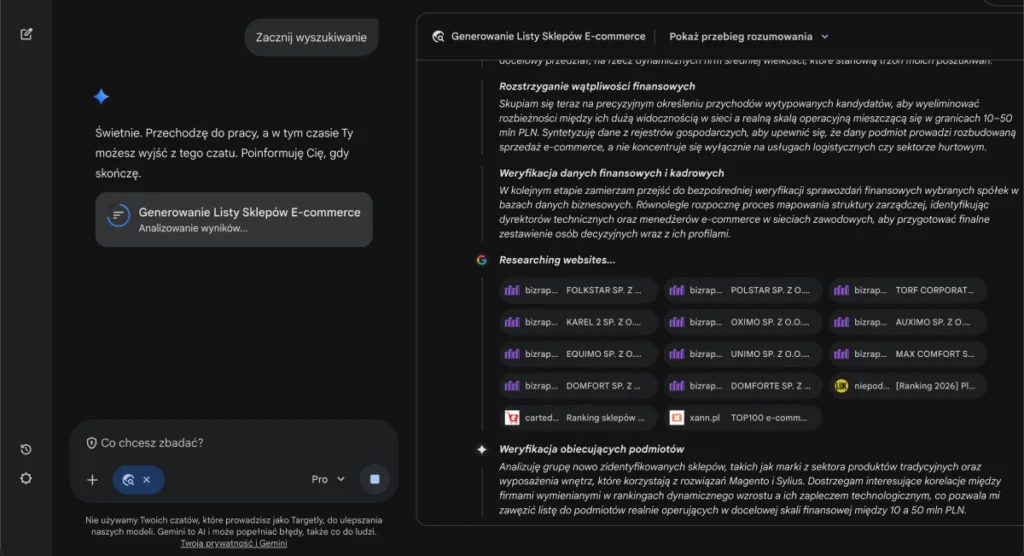
Task: Open the Generowanie Listy Sklepów E-commerce card
Action: coord(234,220)
